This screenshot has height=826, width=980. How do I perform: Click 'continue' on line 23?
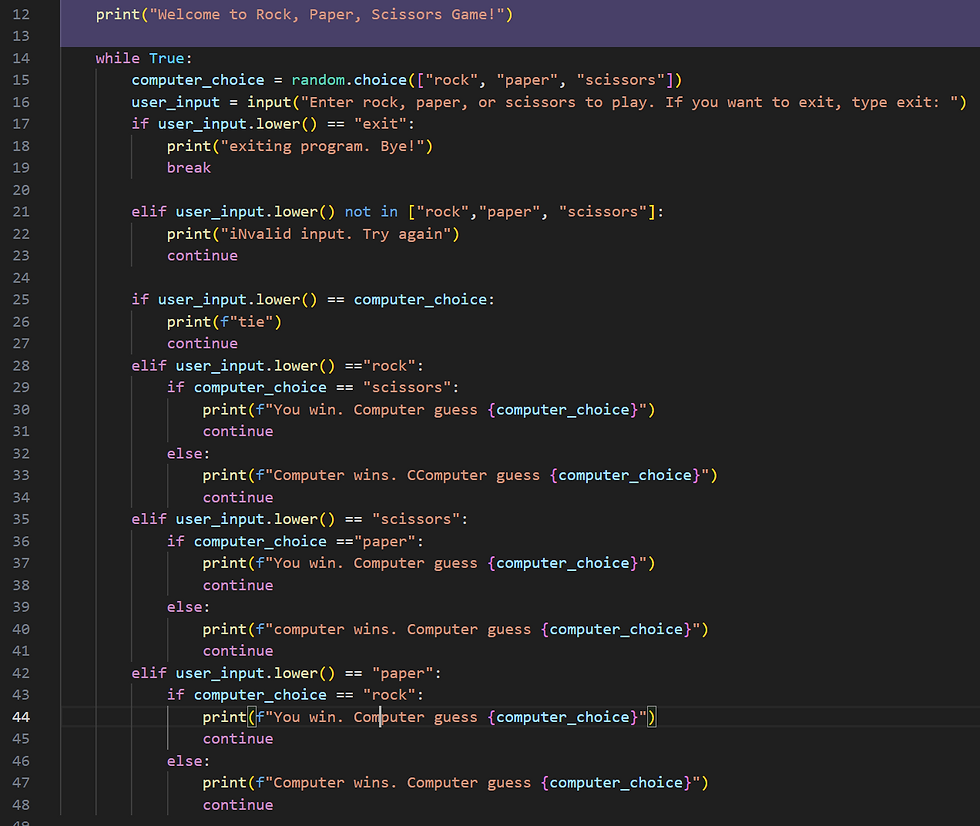(202, 256)
